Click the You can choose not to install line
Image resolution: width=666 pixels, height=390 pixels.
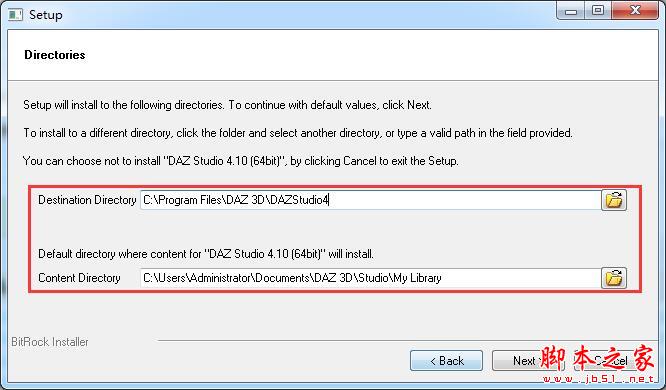point(241,161)
